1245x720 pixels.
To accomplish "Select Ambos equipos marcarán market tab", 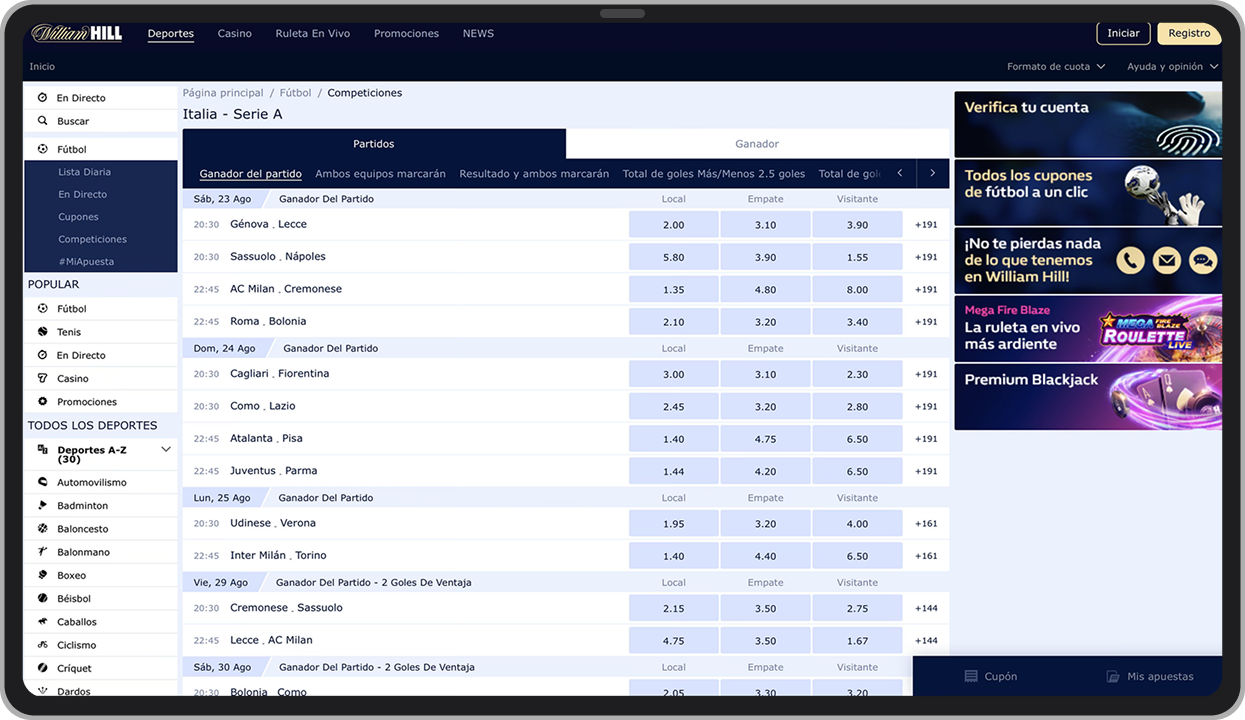I will [x=380, y=174].
